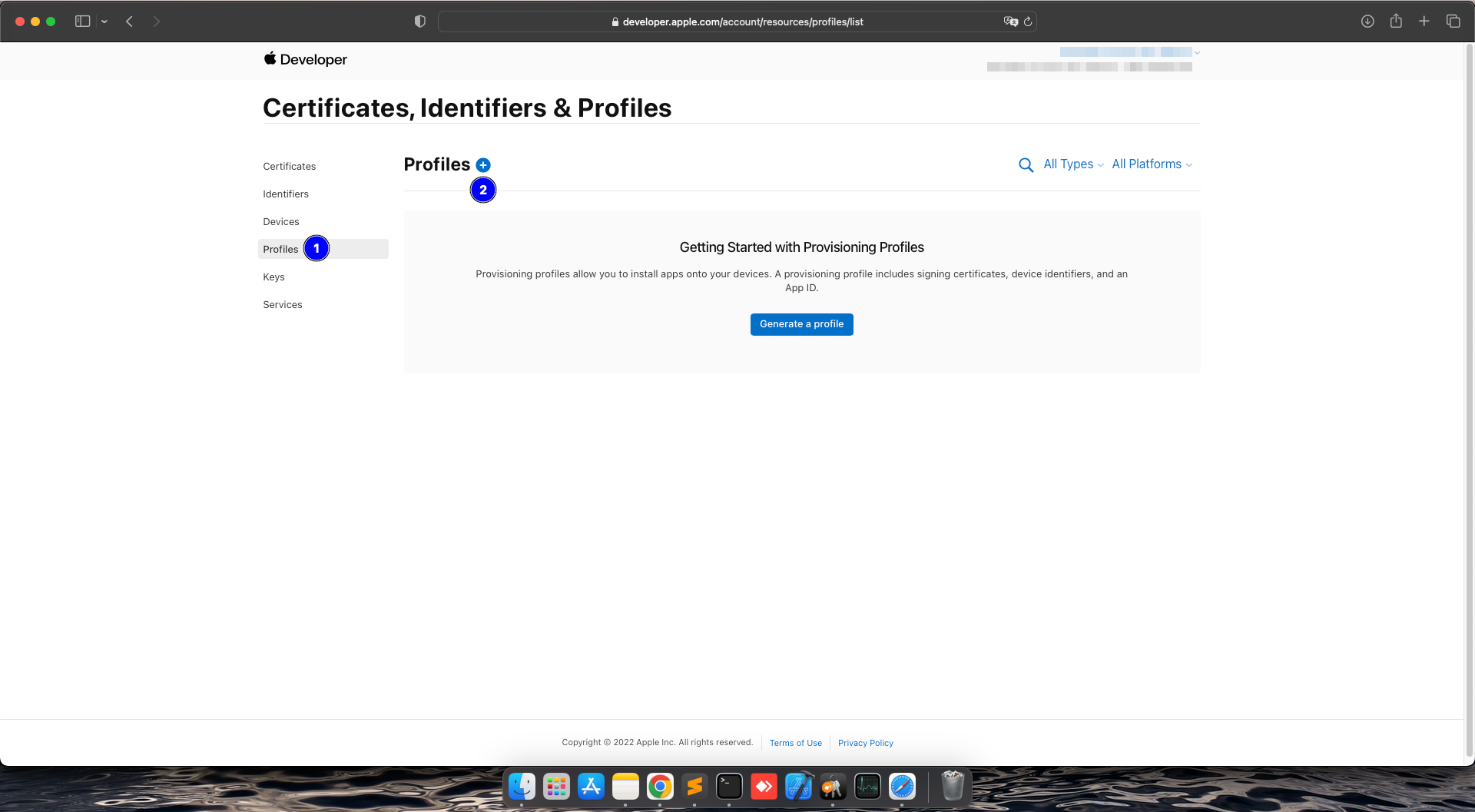
Task: Select Services in the left sidebar
Action: pos(283,305)
